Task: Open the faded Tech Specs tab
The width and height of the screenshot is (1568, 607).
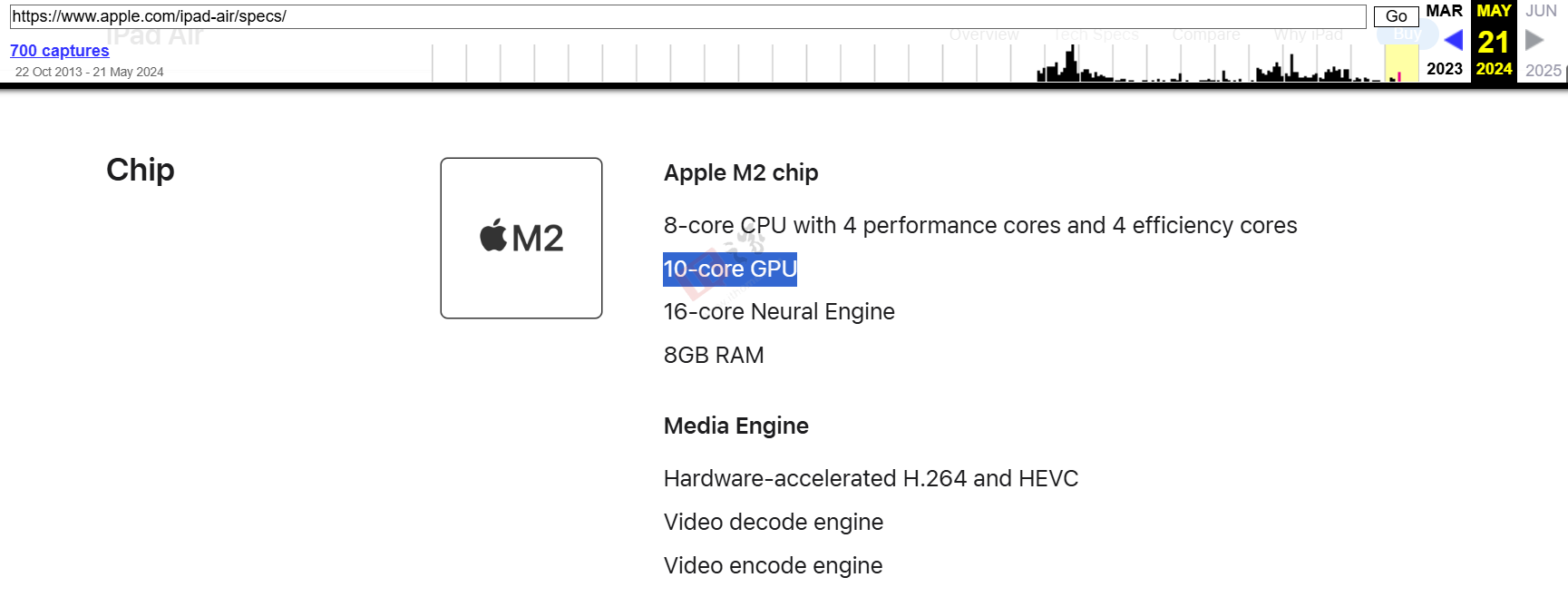Action: [x=1096, y=34]
